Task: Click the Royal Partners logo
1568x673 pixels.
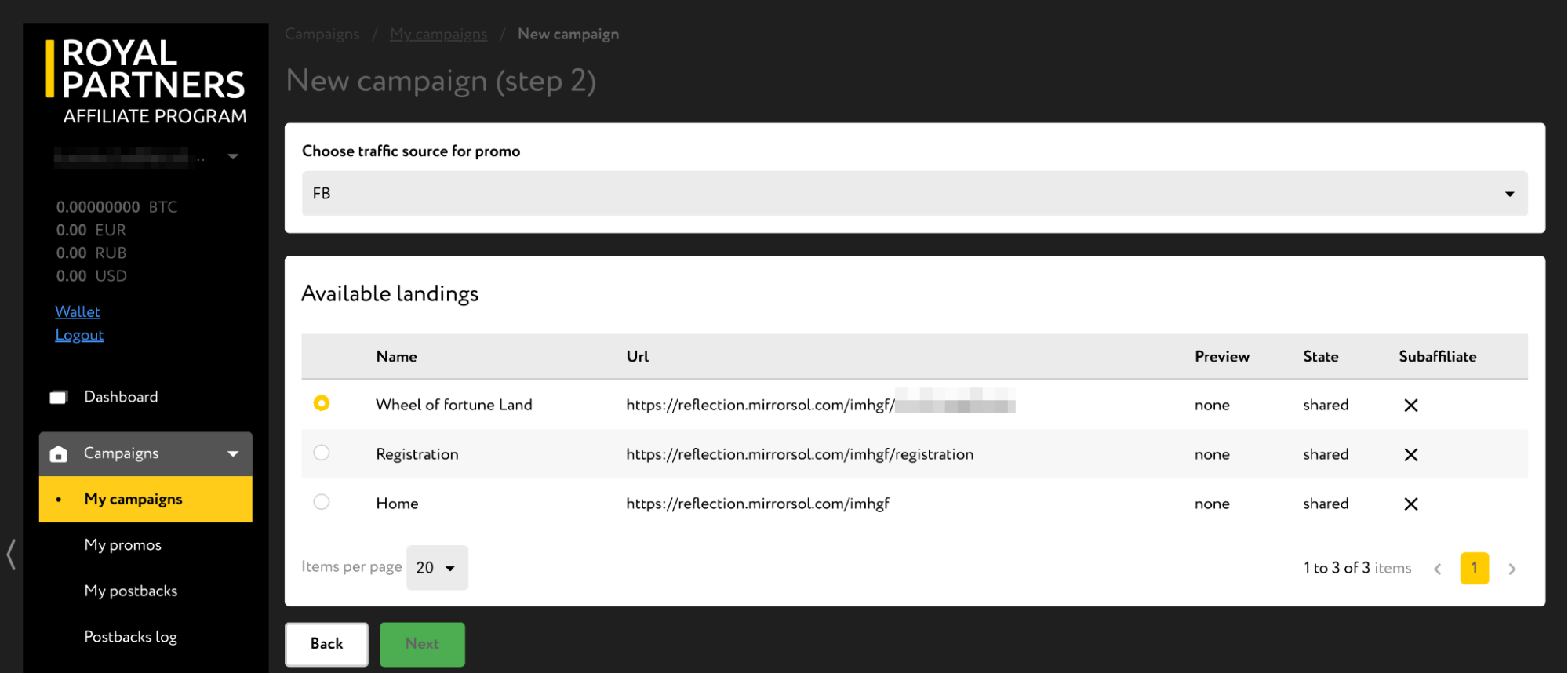Action: coord(146,82)
